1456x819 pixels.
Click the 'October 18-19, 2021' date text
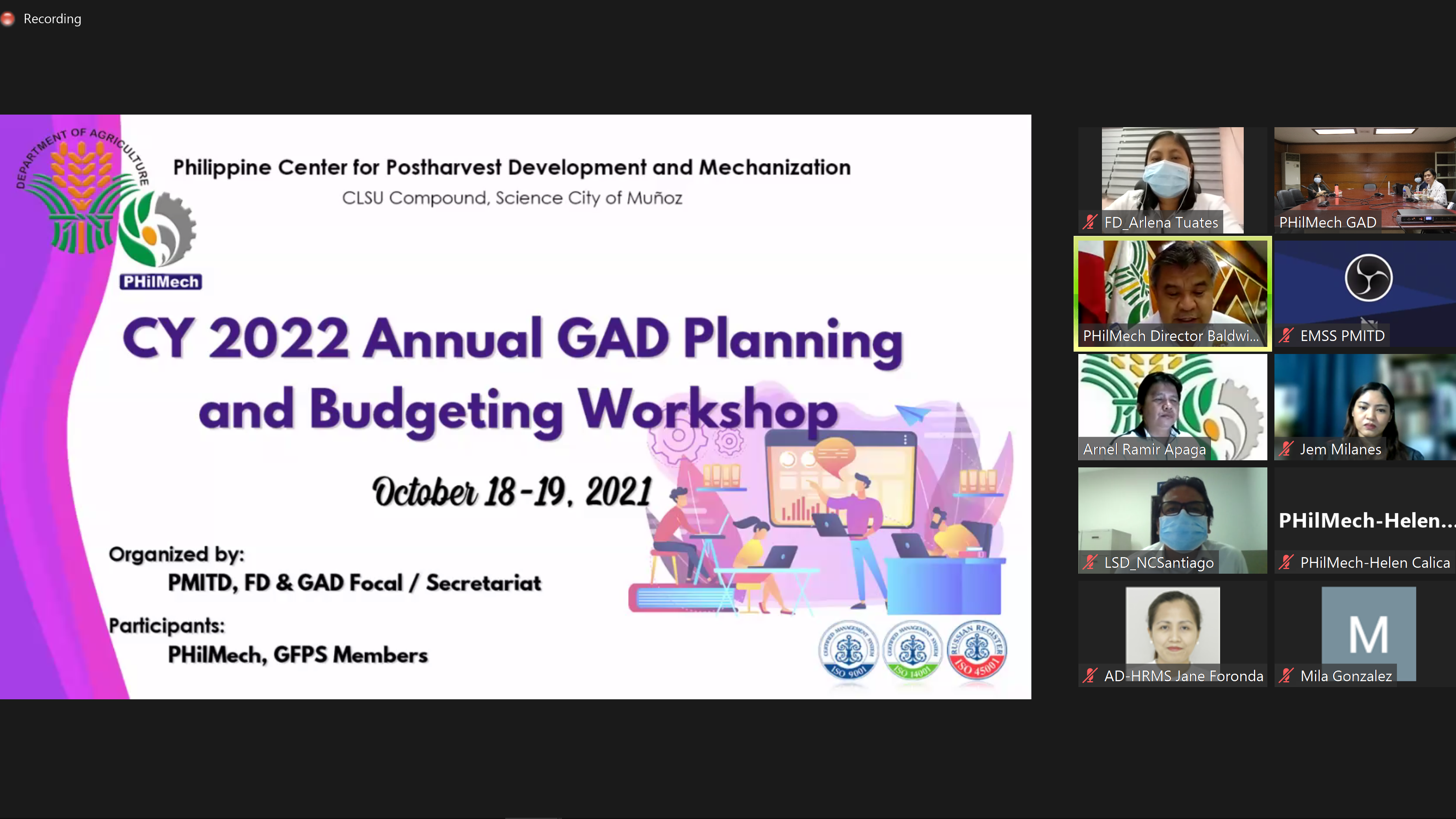click(512, 492)
